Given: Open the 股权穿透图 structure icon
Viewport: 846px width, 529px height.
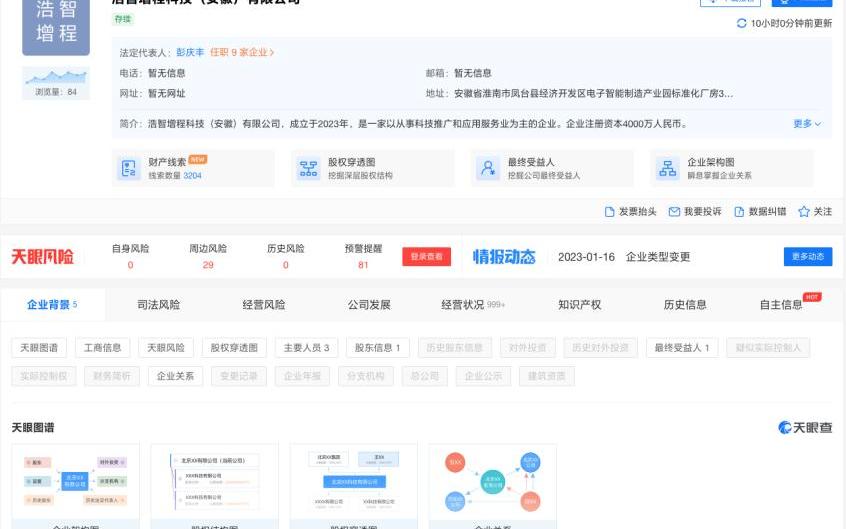Looking at the screenshot, I should click(308, 168).
